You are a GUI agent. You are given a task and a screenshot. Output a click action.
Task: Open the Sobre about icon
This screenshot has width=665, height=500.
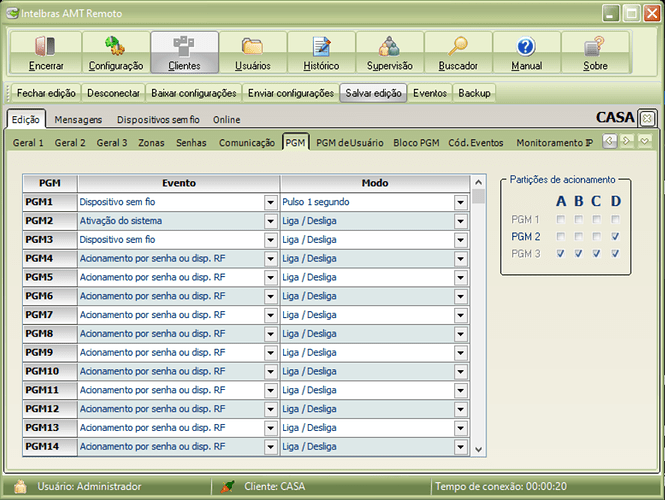pos(594,46)
